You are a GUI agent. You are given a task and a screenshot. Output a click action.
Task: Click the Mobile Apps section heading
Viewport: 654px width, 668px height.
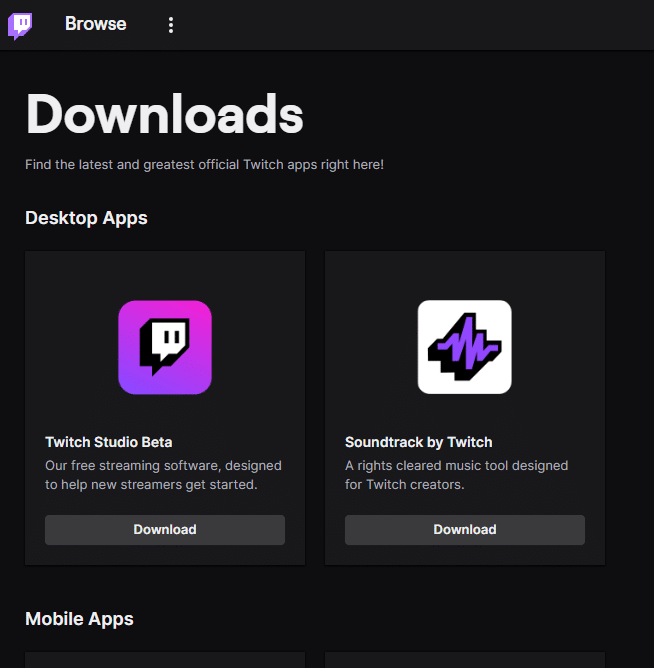[x=79, y=619]
